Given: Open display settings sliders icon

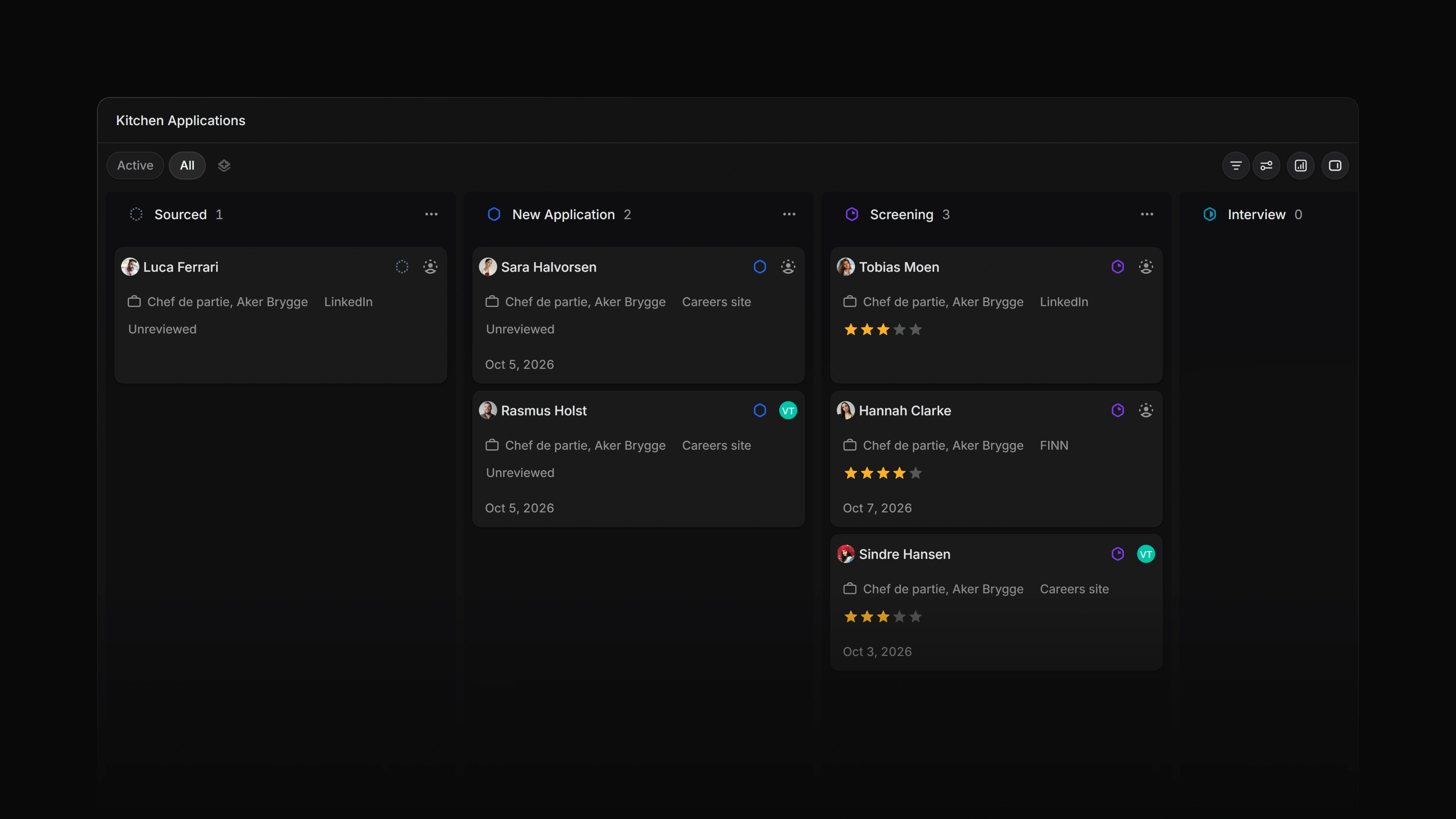Looking at the screenshot, I should pyautogui.click(x=1266, y=166).
